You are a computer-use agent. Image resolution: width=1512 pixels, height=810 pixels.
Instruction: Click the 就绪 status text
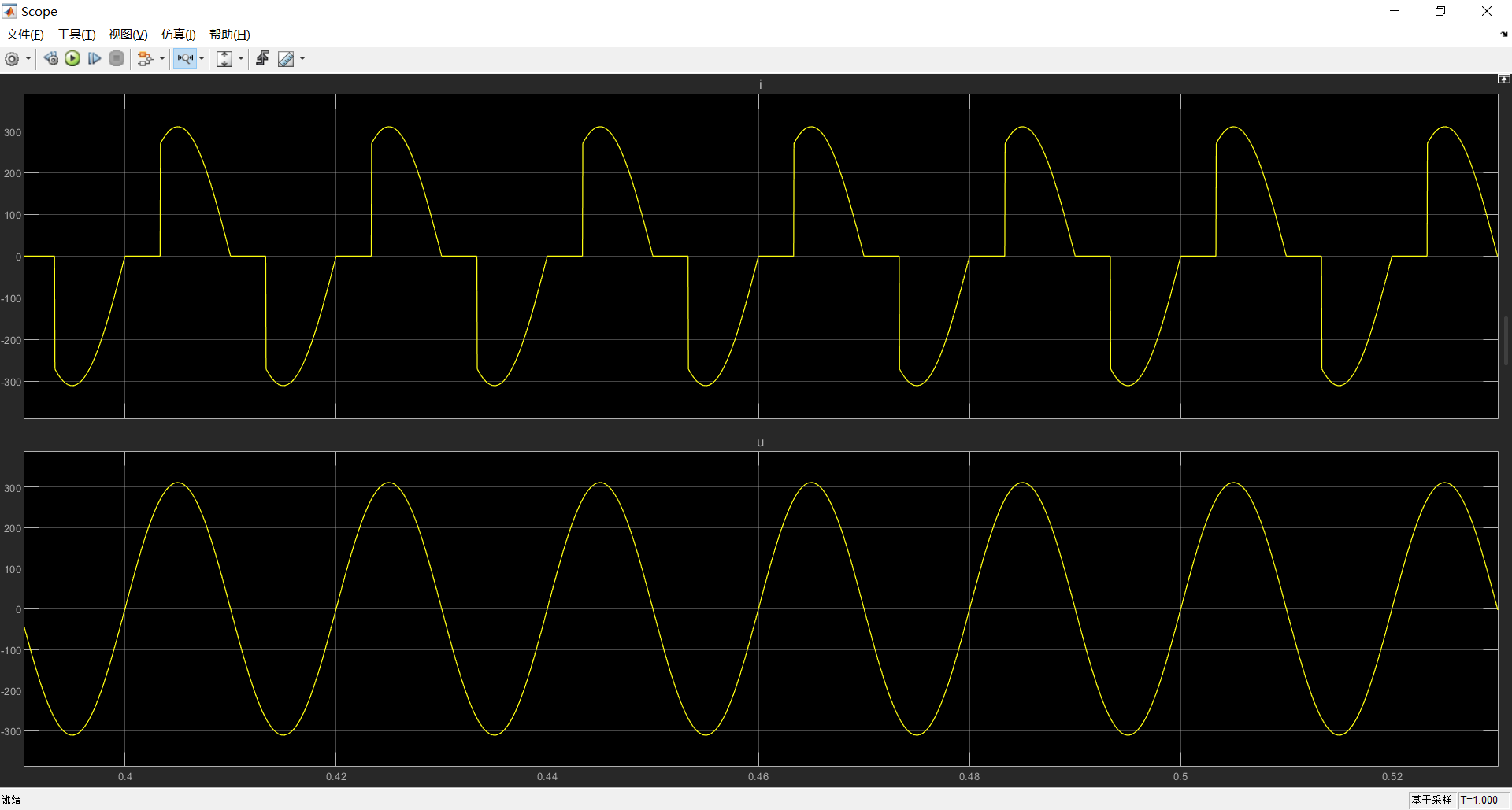pos(11,800)
